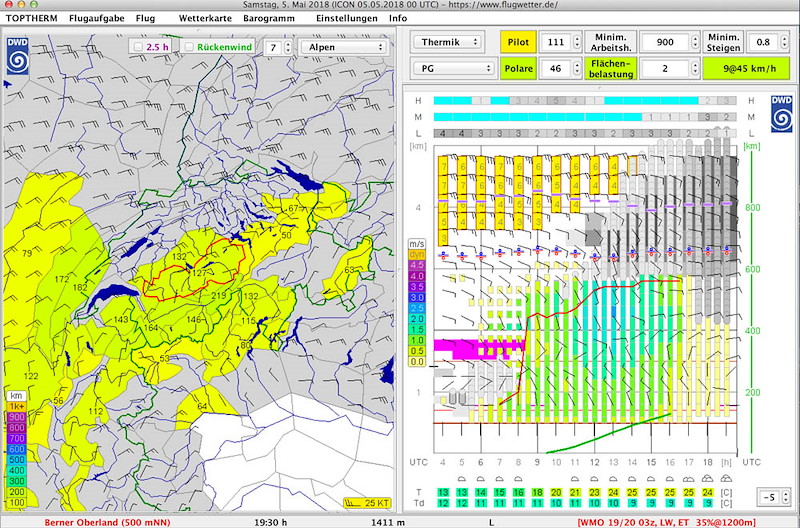Open the Alpen region dropdown

click(x=344, y=47)
